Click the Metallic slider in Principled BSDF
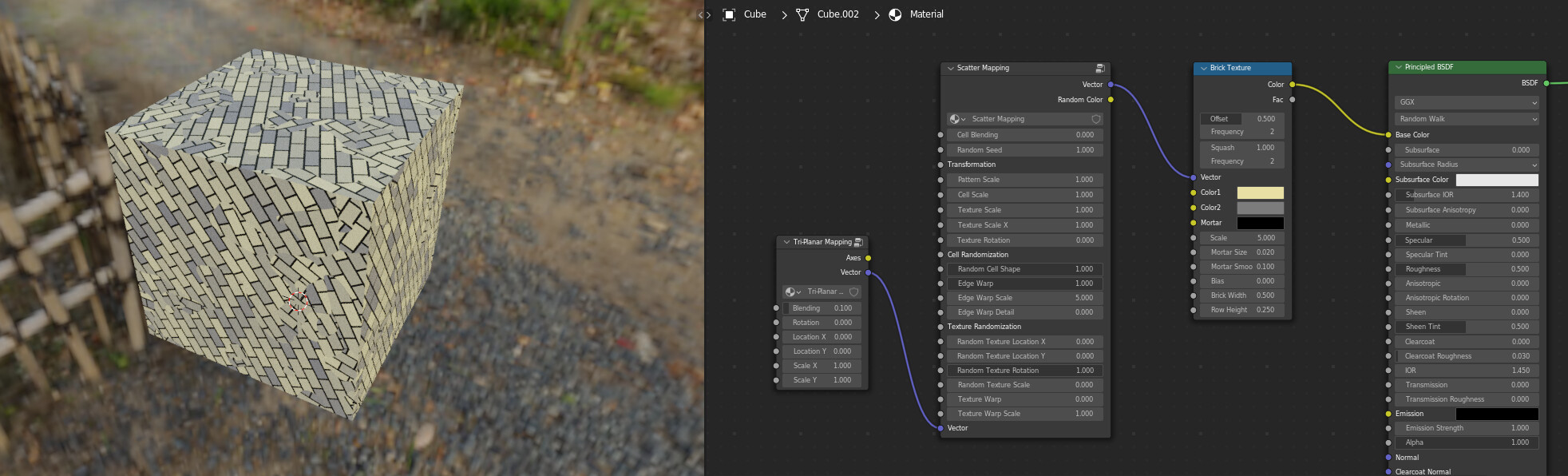This screenshot has width=1568, height=476. 1467,225
